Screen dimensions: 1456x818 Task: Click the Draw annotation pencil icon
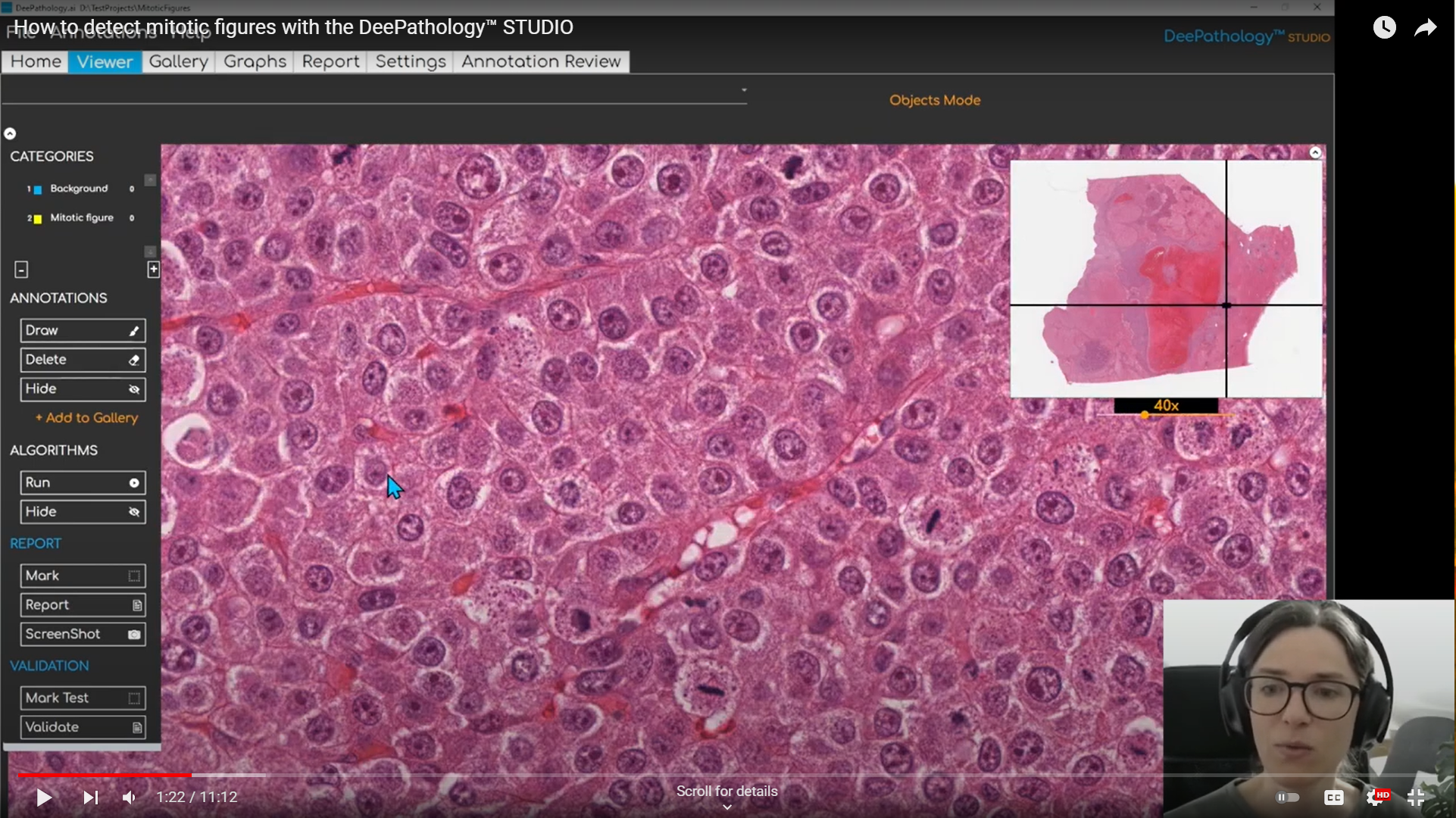coord(134,331)
